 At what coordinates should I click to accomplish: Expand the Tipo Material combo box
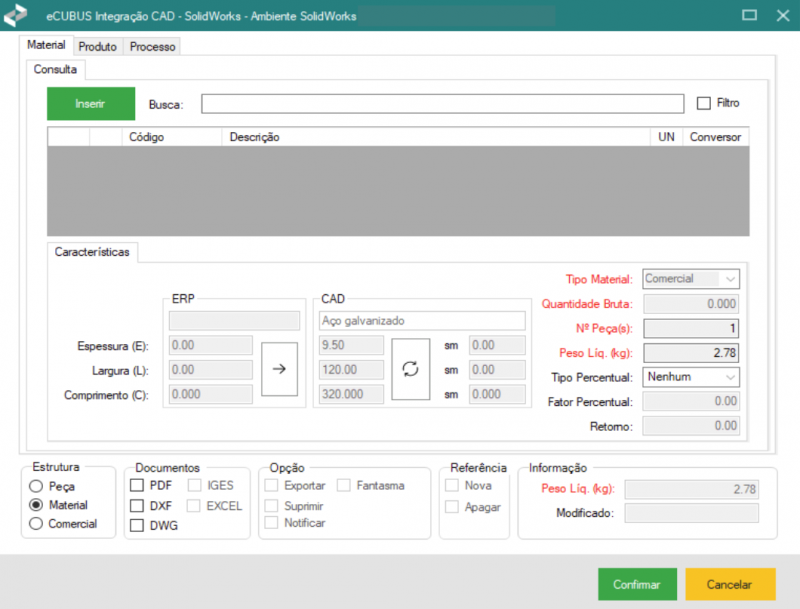[x=691, y=279]
